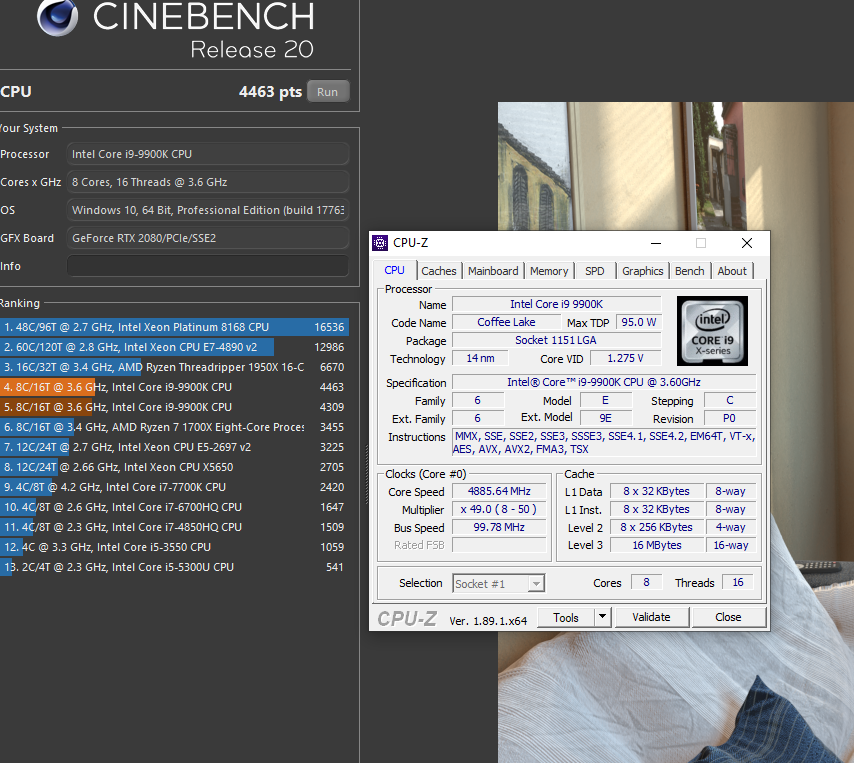Click the Level 3 cache value 16 MBytes

click(657, 545)
